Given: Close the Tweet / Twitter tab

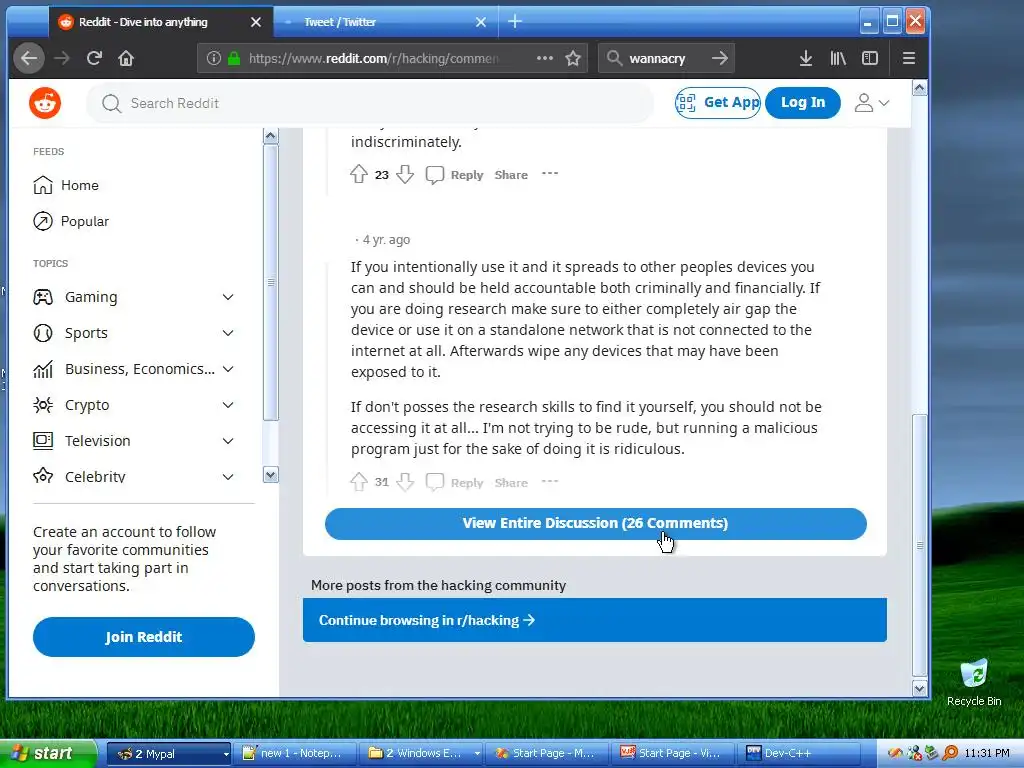Looking at the screenshot, I should tap(481, 22).
